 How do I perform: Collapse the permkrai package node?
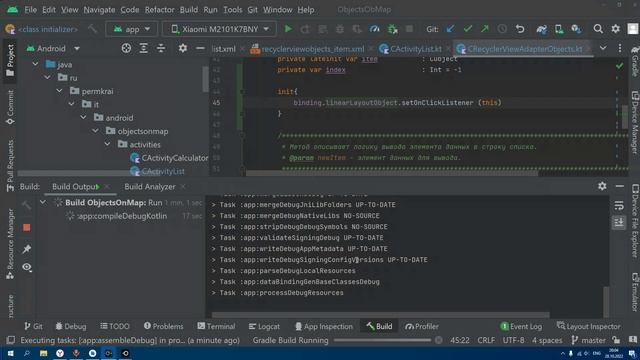tap(60, 91)
